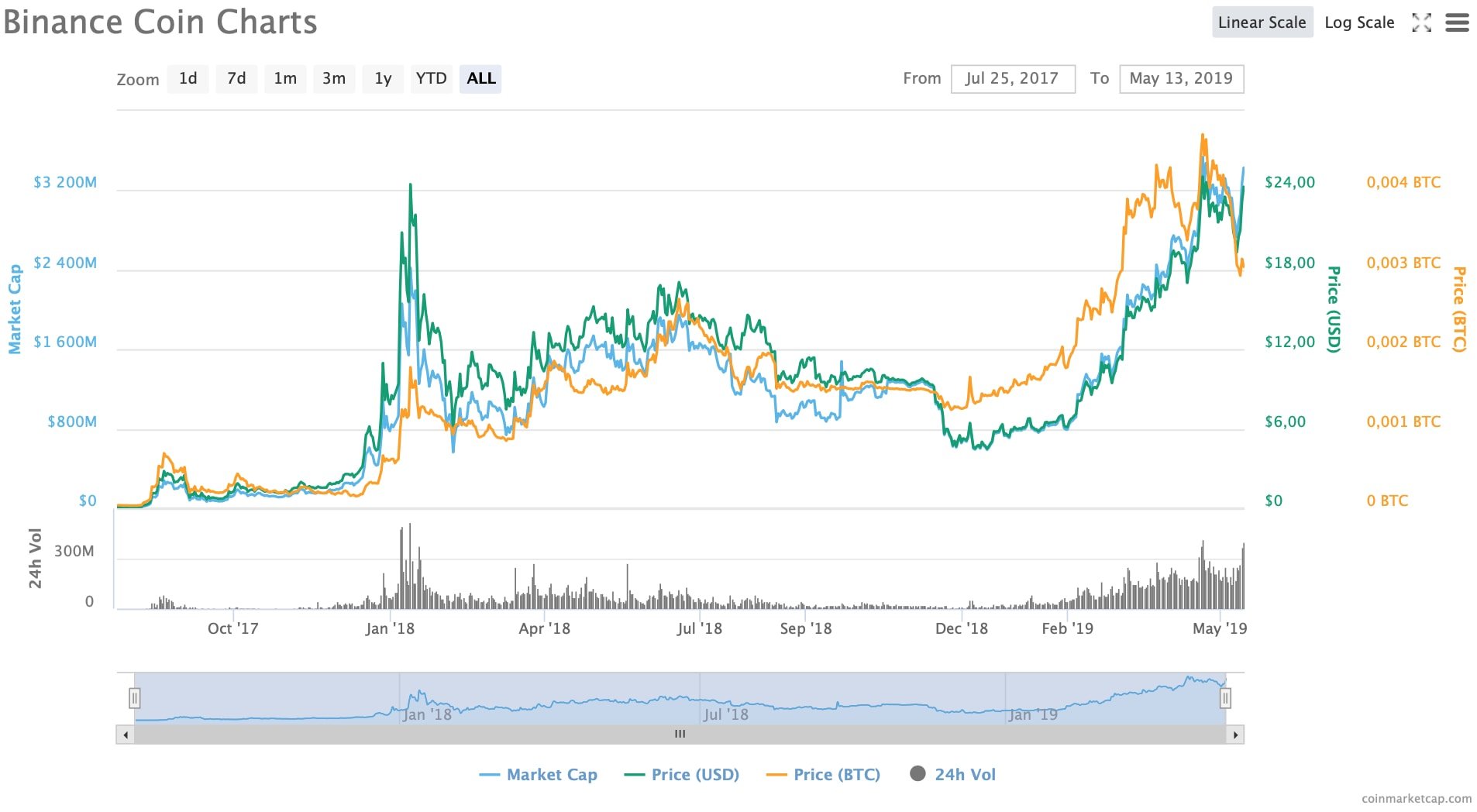The width and height of the screenshot is (1477, 812).
Task: Select the ALL zoom range
Action: pyautogui.click(x=480, y=78)
